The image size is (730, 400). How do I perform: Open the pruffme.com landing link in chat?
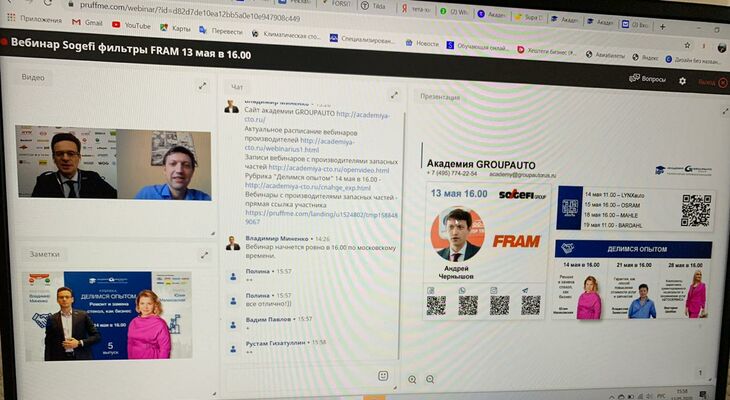tap(321, 218)
